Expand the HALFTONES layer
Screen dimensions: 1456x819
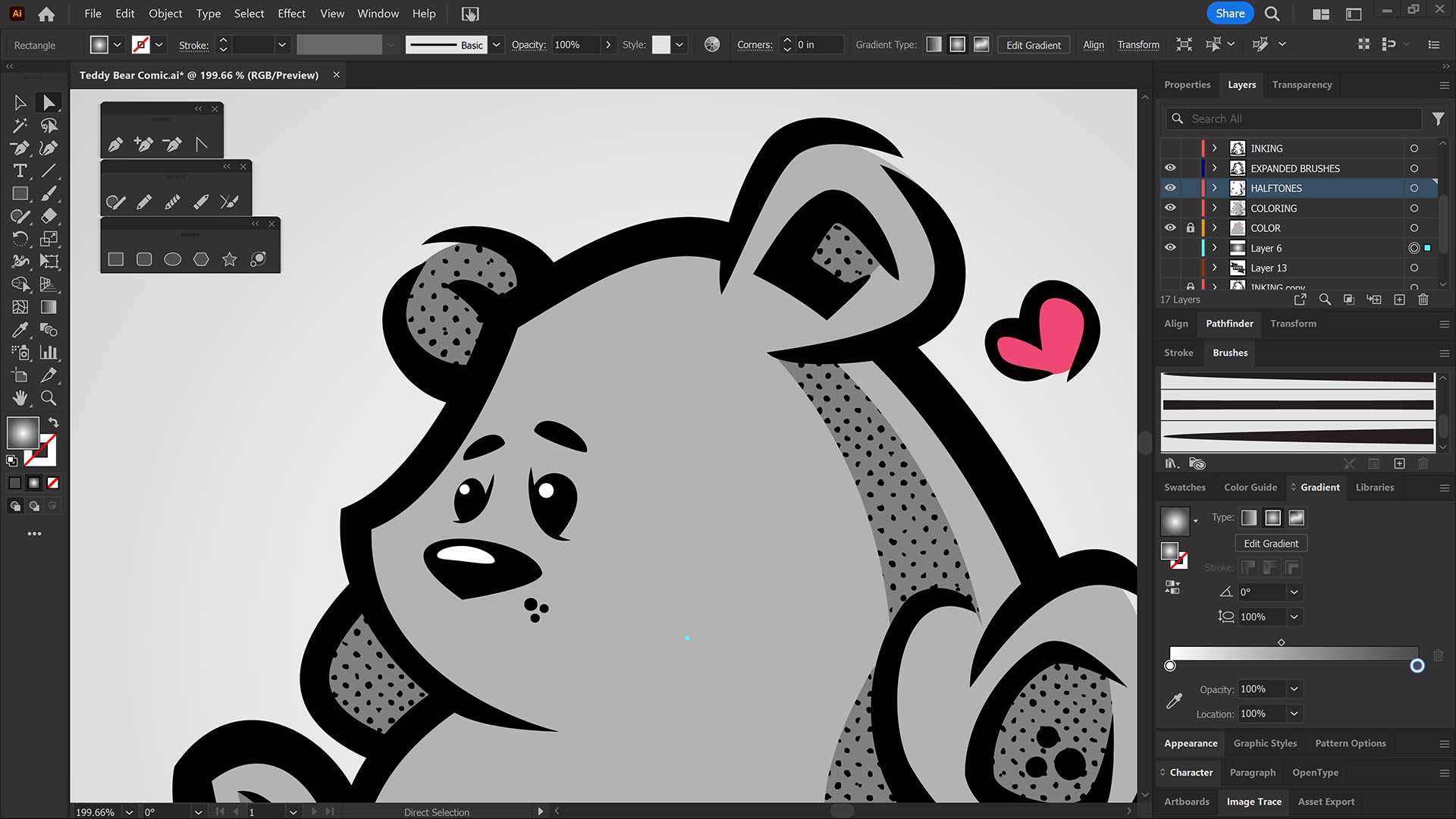point(1214,187)
